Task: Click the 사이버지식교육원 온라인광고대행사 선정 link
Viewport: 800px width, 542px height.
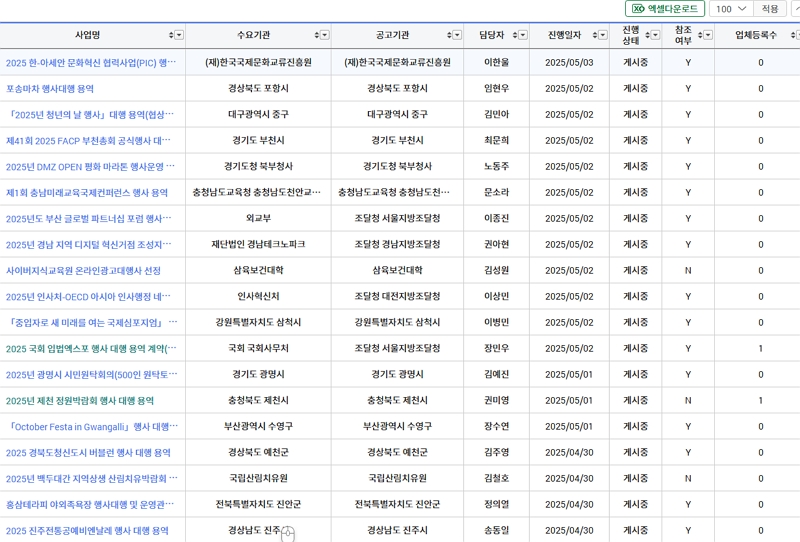Action: [x=83, y=271]
